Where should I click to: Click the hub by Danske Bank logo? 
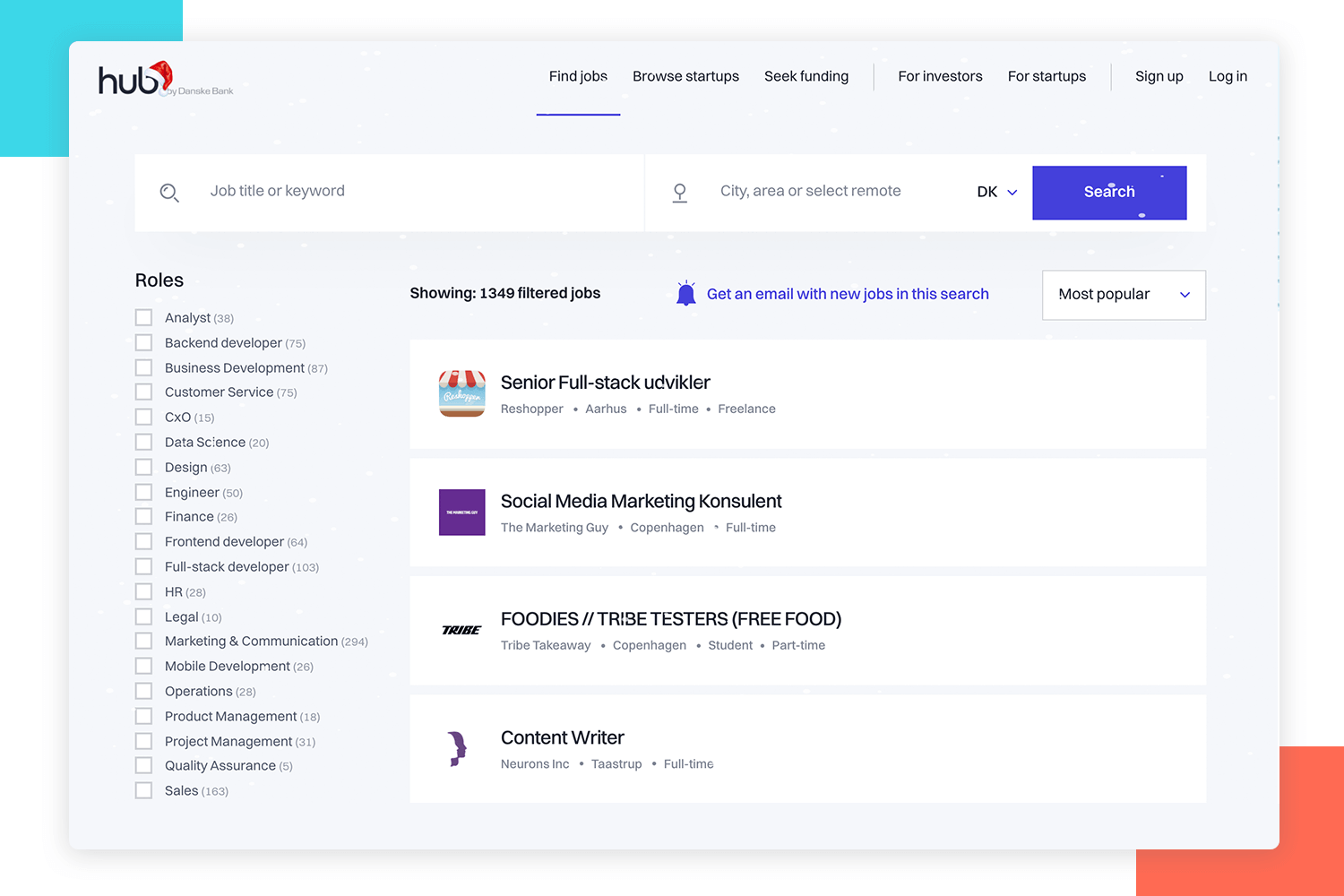166,80
